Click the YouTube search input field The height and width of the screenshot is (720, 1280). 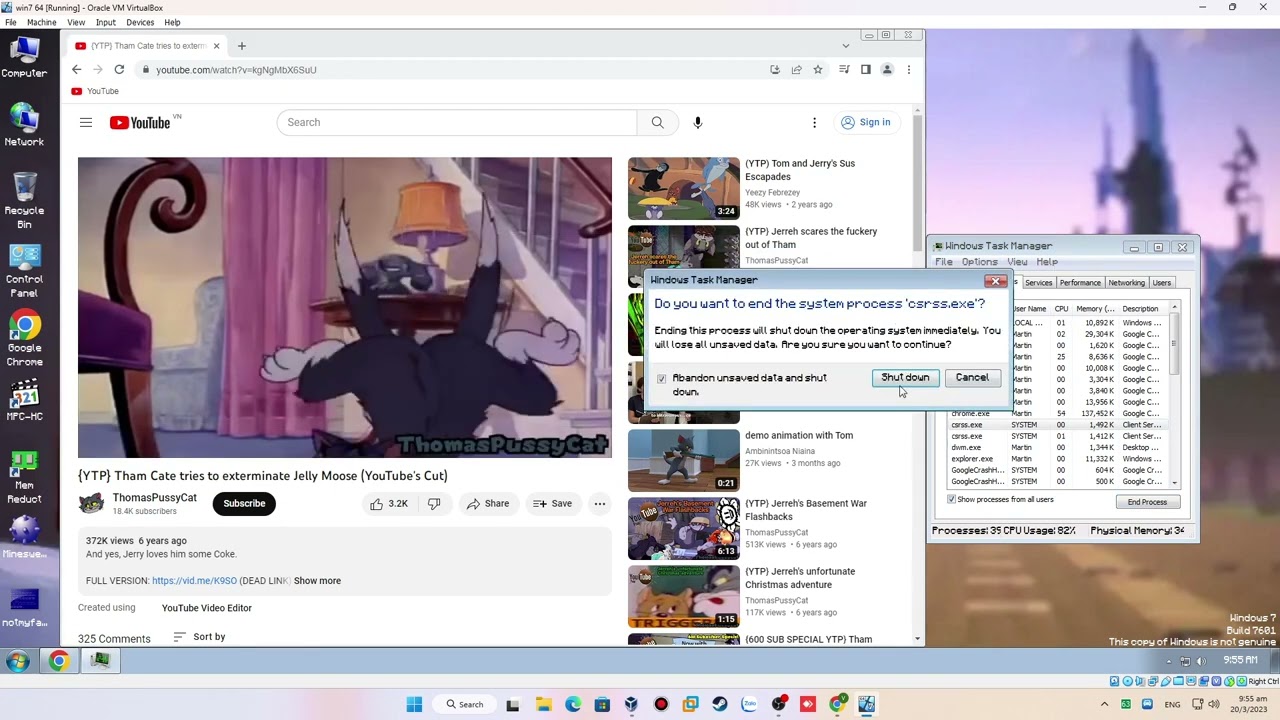tap(457, 122)
